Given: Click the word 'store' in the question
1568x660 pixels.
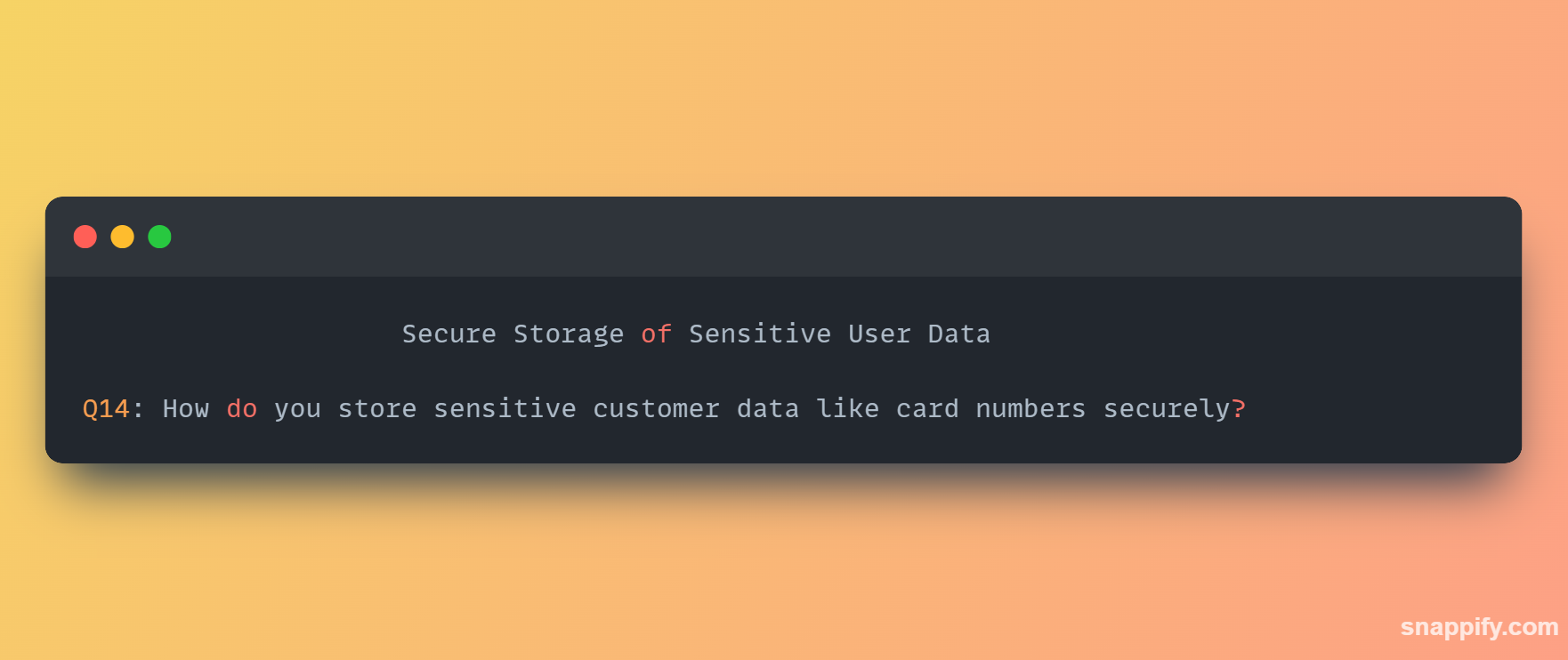Looking at the screenshot, I should pos(377,409).
